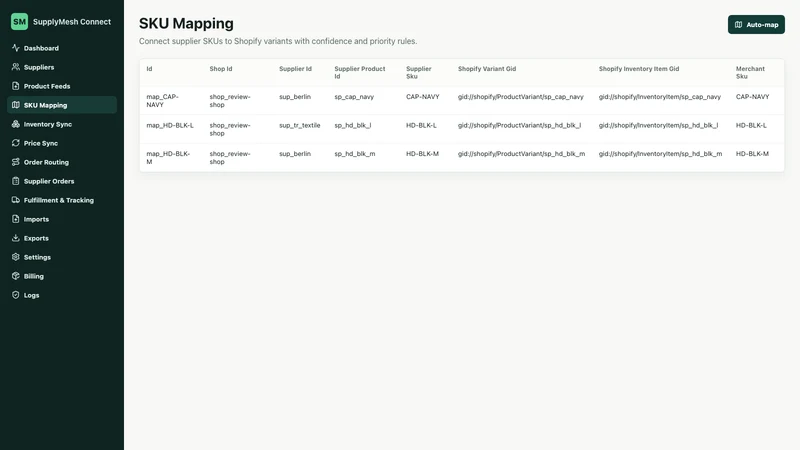Screen dimensions: 800x450
Task: Open Order Routing page
Action: click(x=62, y=162)
